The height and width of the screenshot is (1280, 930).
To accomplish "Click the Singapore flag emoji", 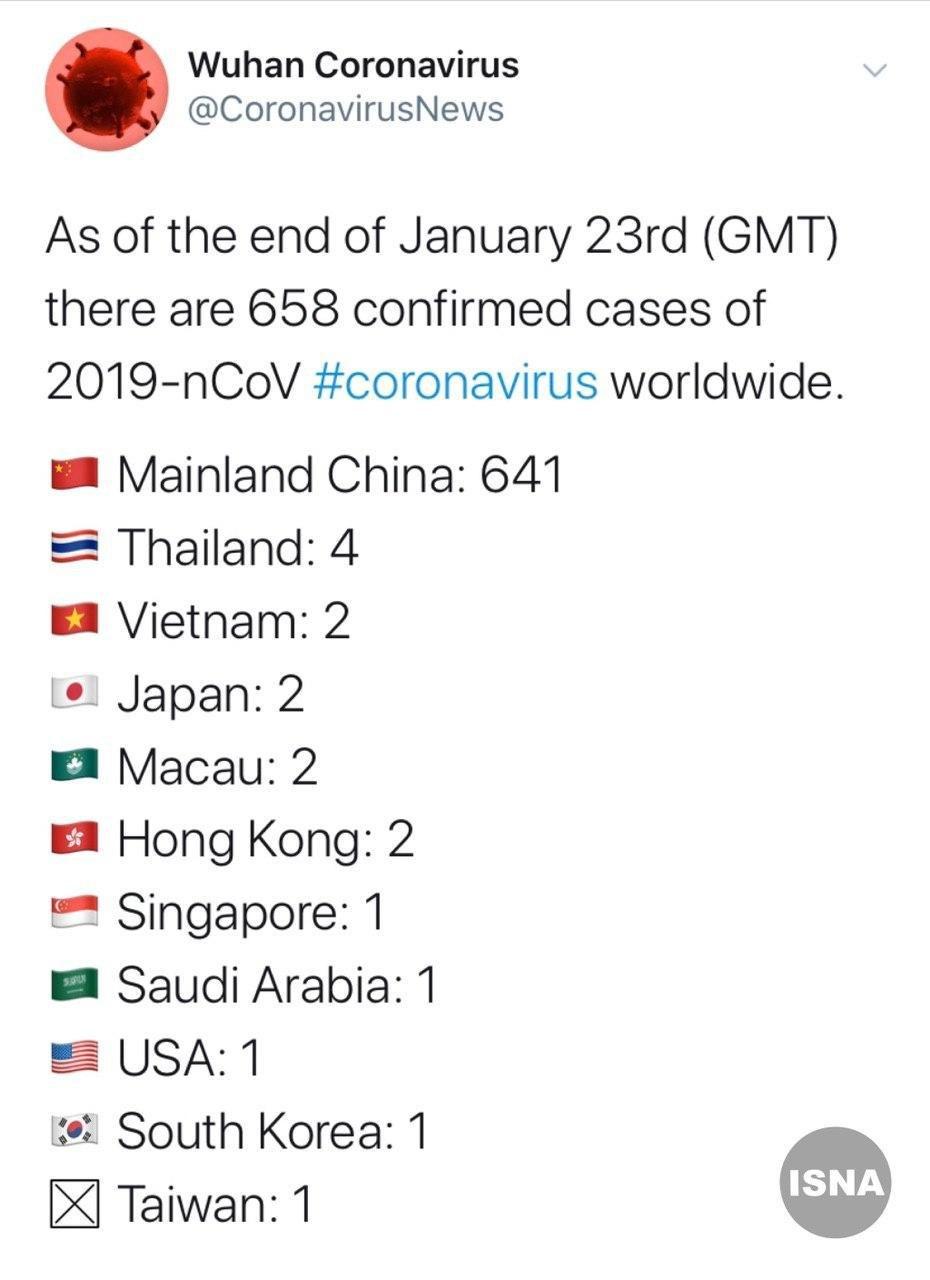I will coord(74,913).
